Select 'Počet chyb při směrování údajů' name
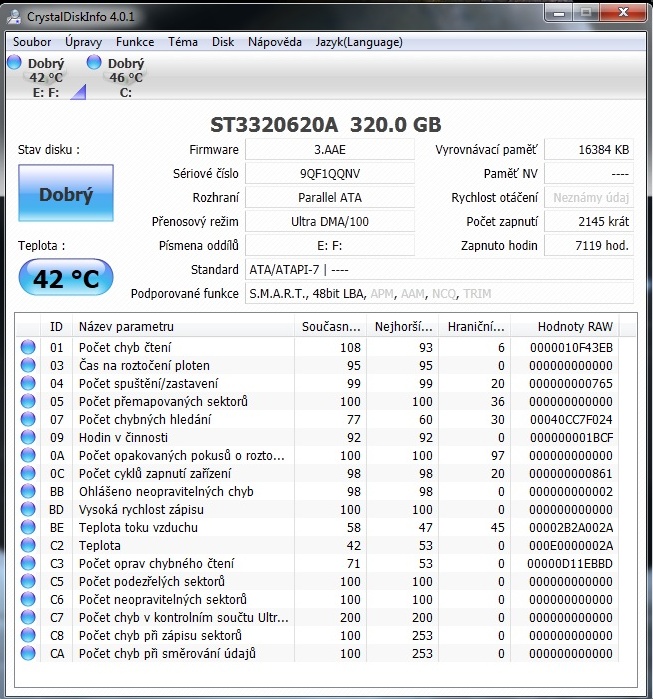Image resolution: width=653 pixels, height=699 pixels. [x=167, y=654]
